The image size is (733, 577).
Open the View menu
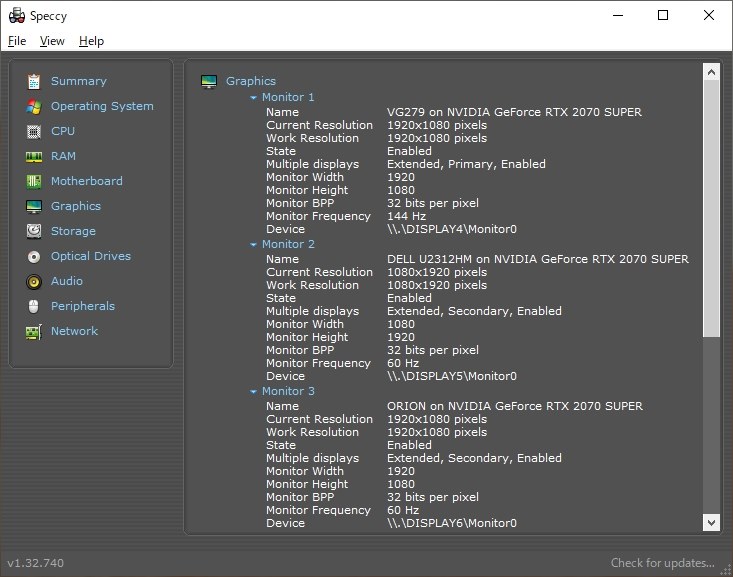click(x=52, y=41)
